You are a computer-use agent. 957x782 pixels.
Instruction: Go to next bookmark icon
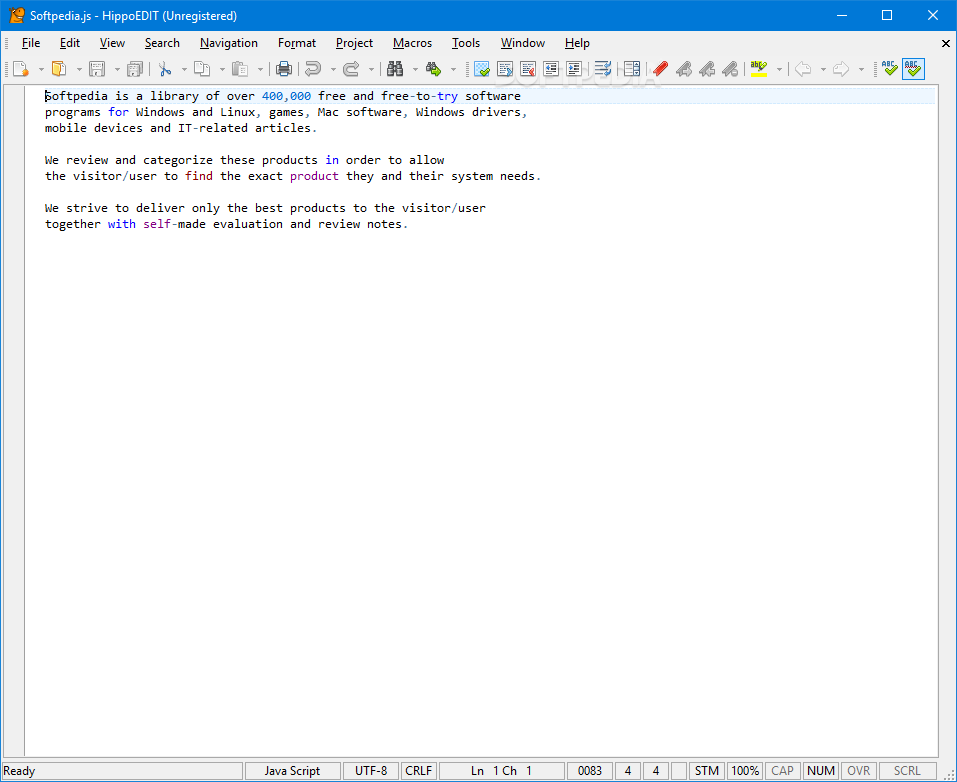[x=684, y=69]
